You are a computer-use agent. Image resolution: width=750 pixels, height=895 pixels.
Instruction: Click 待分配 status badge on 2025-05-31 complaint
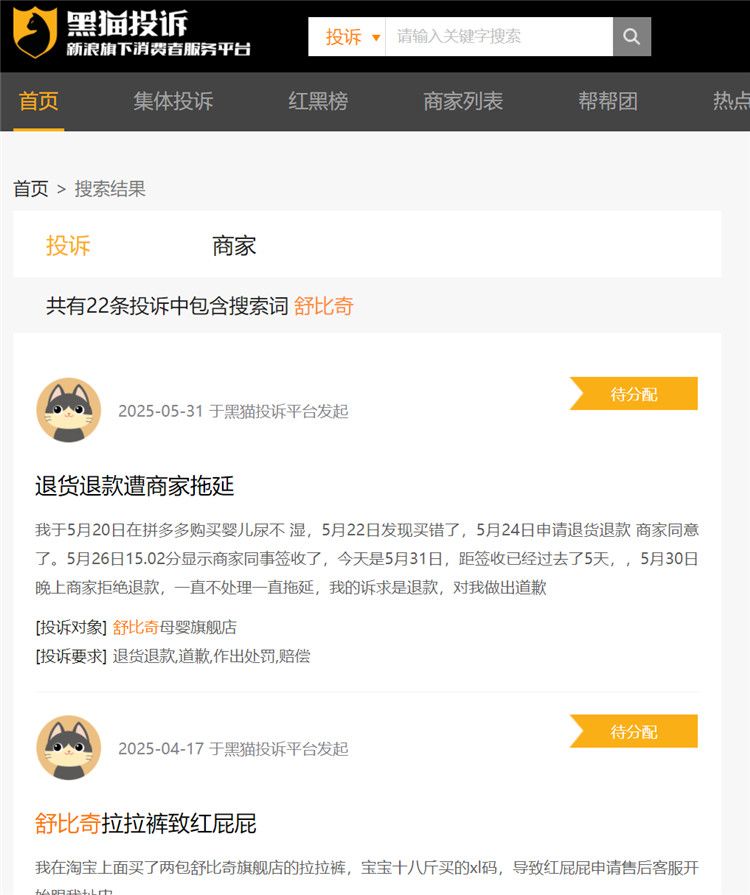click(634, 393)
